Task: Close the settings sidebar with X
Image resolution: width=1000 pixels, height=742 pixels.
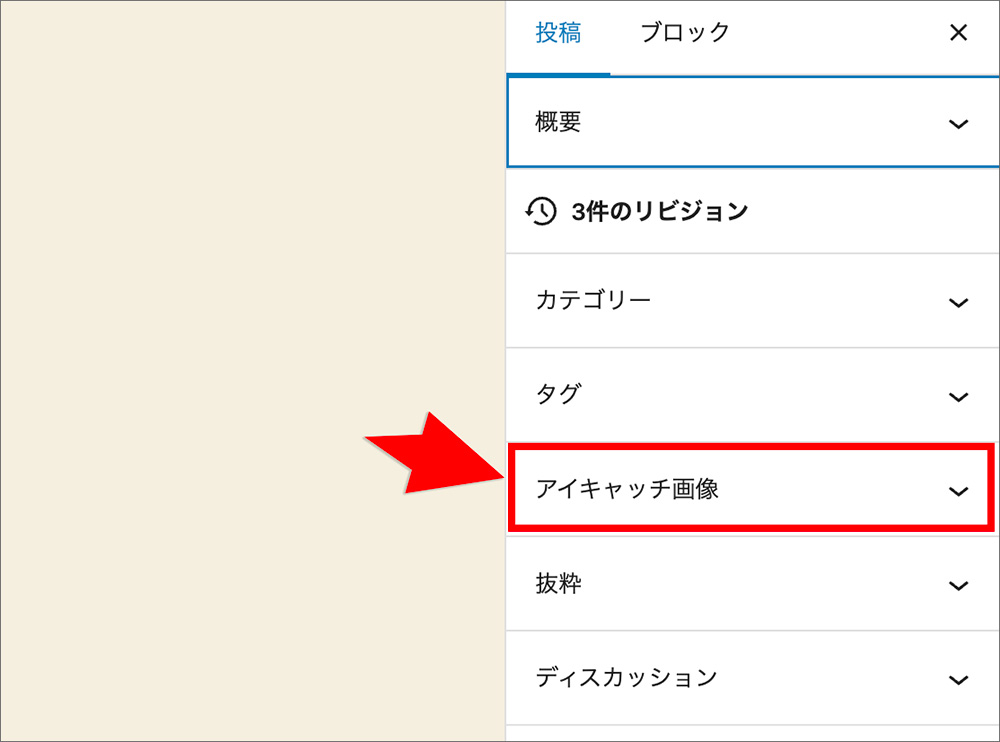Action: click(x=958, y=33)
